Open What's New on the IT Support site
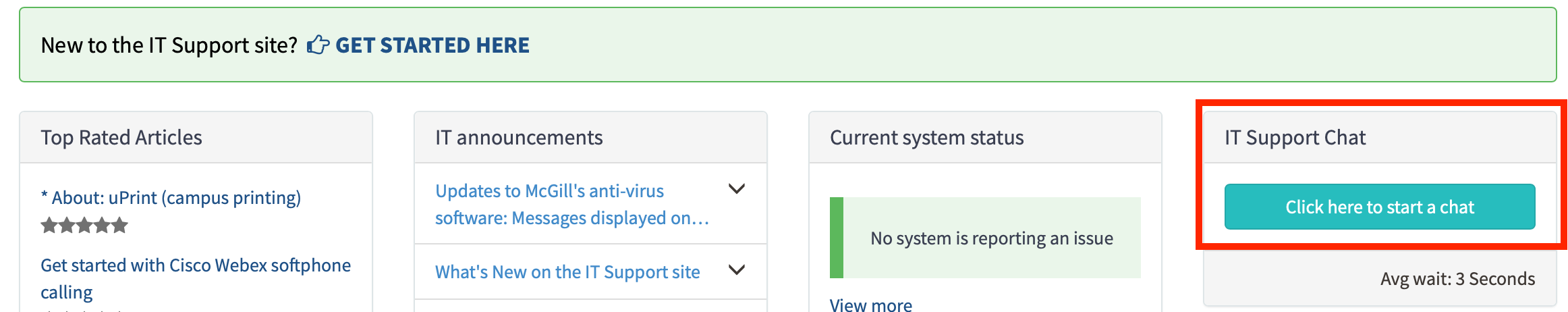1568x312 pixels. (567, 271)
